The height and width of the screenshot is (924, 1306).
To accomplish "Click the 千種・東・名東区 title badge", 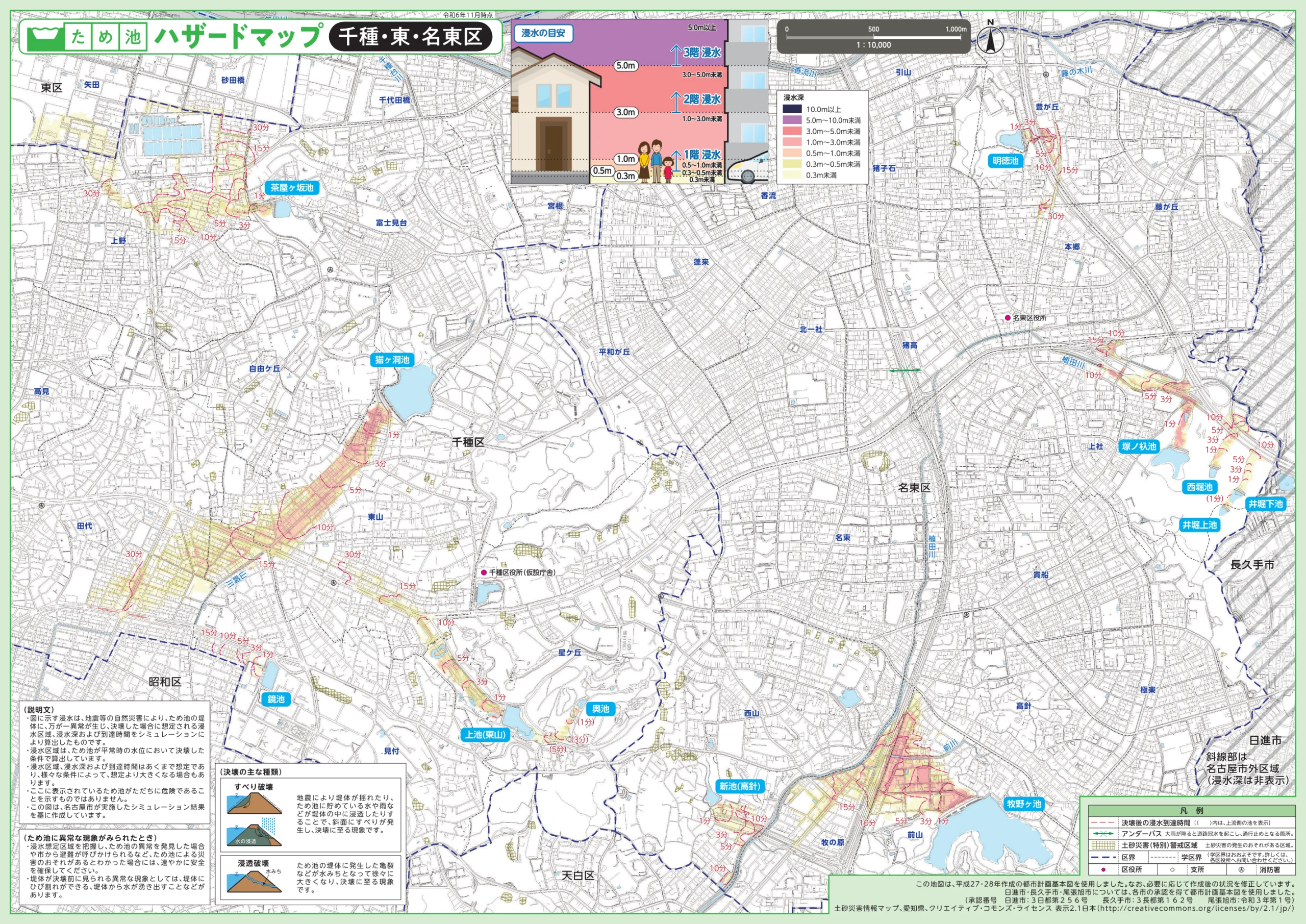I will pyautogui.click(x=410, y=37).
